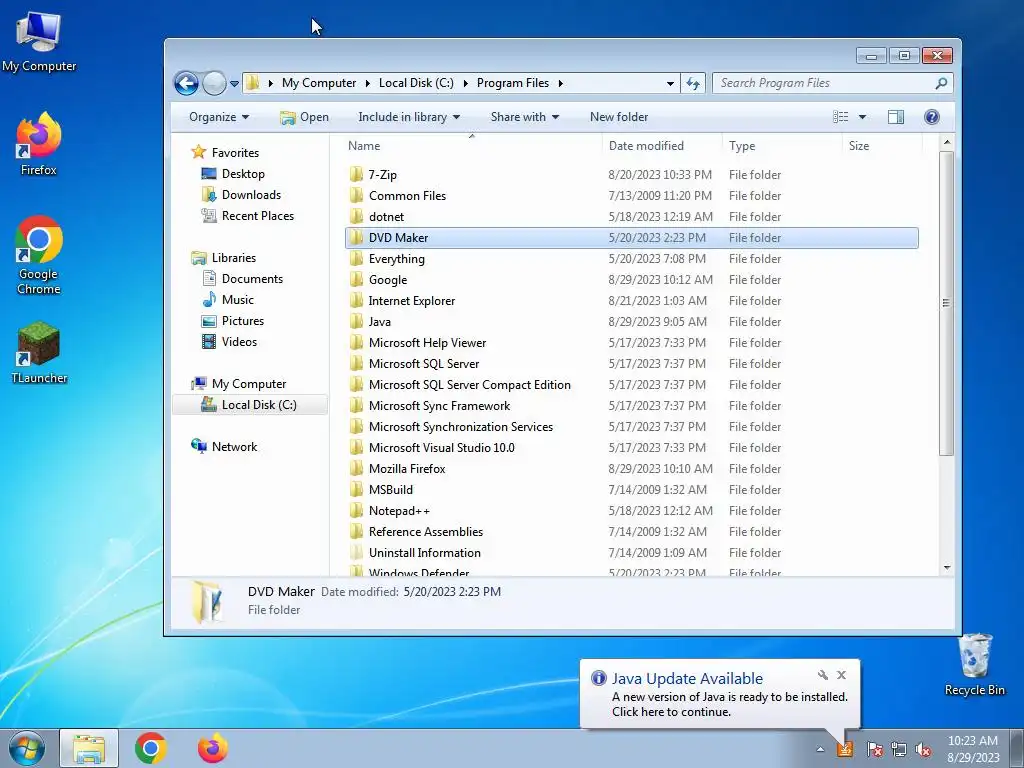1024x768 pixels.
Task: Click the Google Chrome taskbar icon
Action: tap(151, 748)
